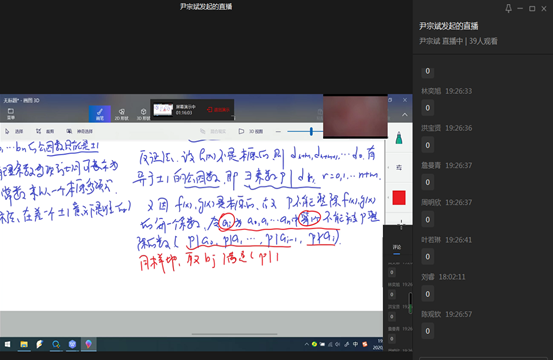Click the 0 message bubble under 19:26:57

(427, 331)
